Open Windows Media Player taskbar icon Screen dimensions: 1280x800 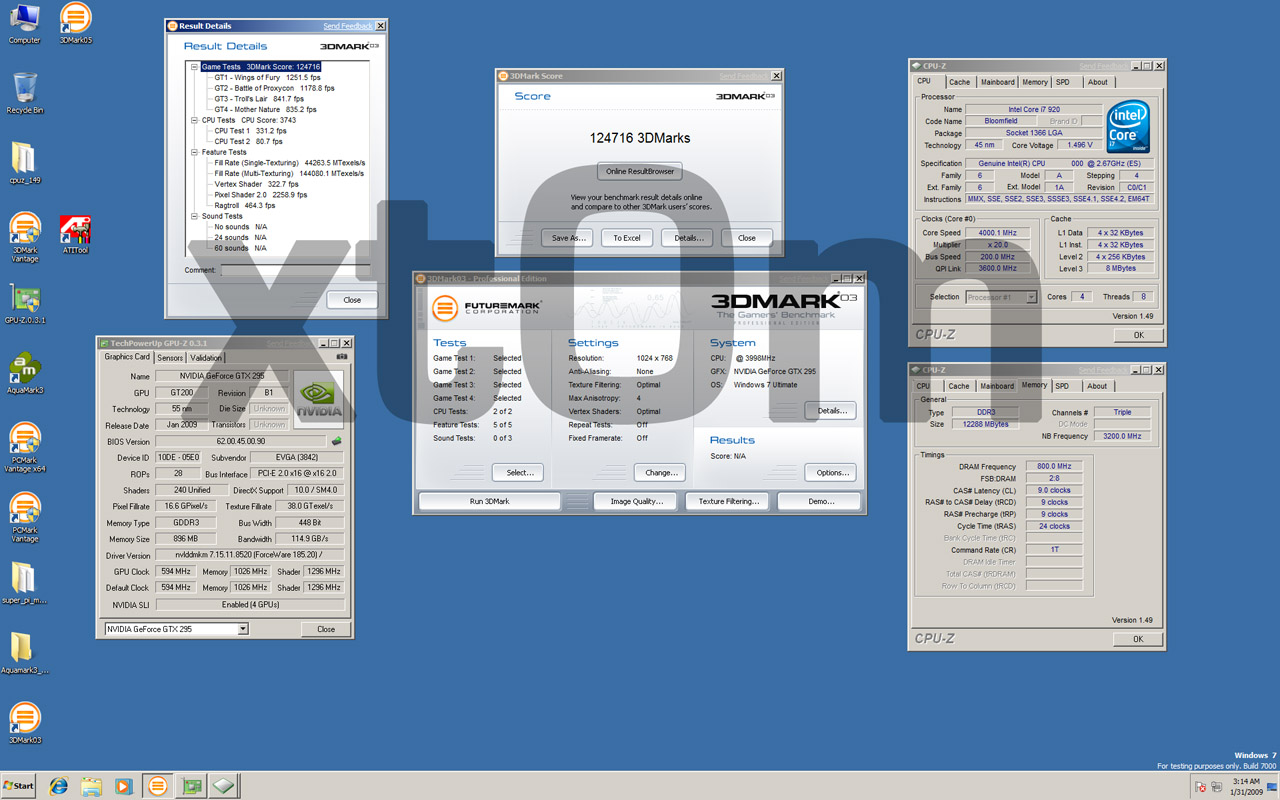click(124, 786)
